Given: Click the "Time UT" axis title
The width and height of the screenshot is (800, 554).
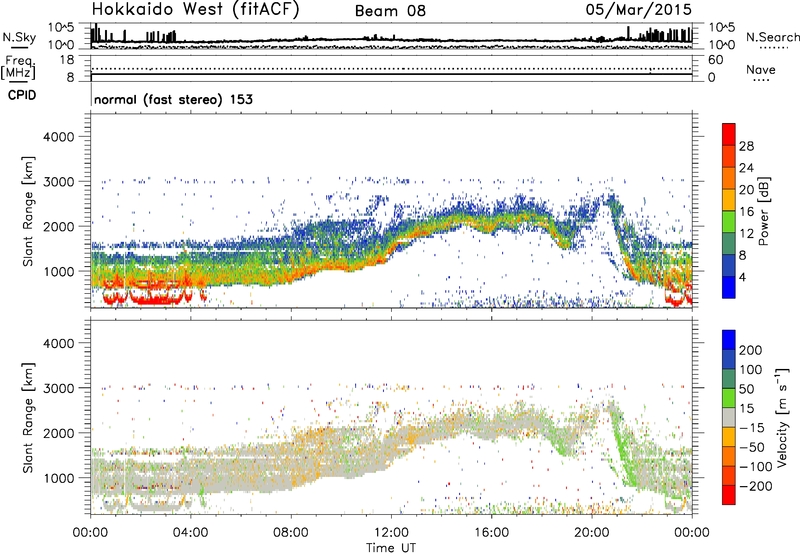Looking at the screenshot, I should (x=391, y=548).
